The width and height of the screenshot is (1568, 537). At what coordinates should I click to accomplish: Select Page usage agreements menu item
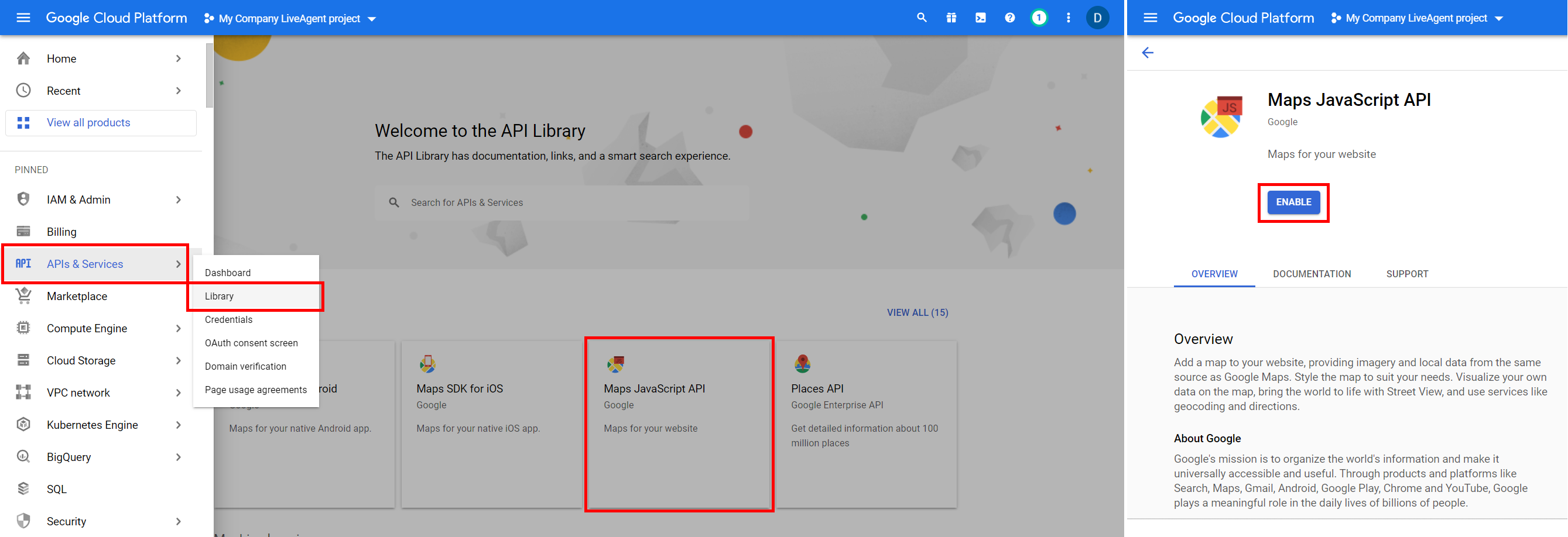(256, 390)
